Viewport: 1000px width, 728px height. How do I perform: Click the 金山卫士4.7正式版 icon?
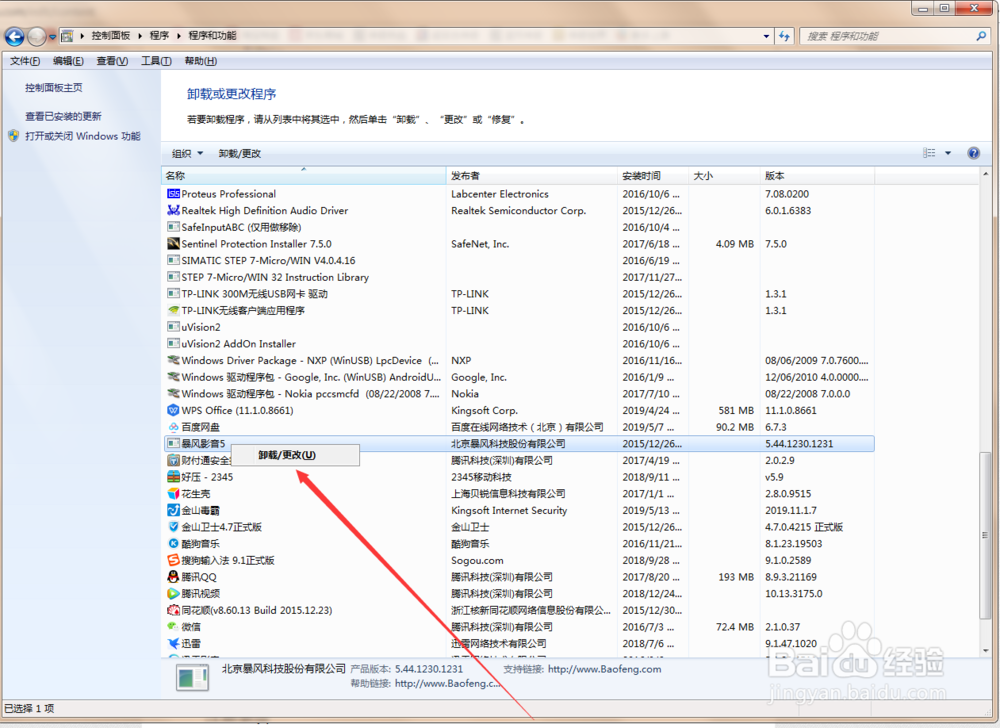[x=173, y=527]
